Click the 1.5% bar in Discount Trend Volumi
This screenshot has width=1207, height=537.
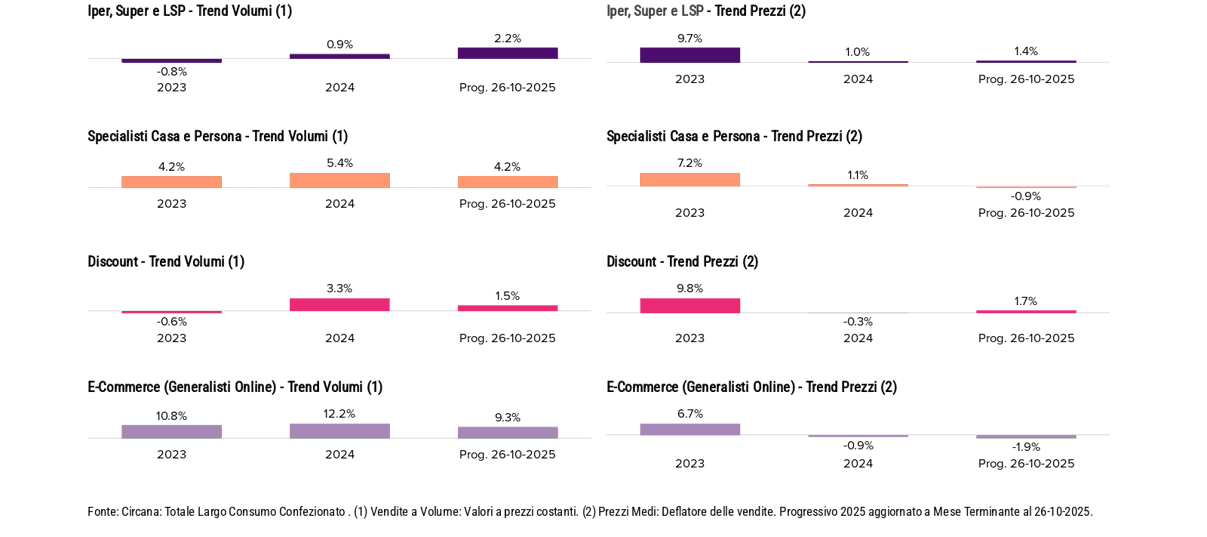click(x=508, y=308)
